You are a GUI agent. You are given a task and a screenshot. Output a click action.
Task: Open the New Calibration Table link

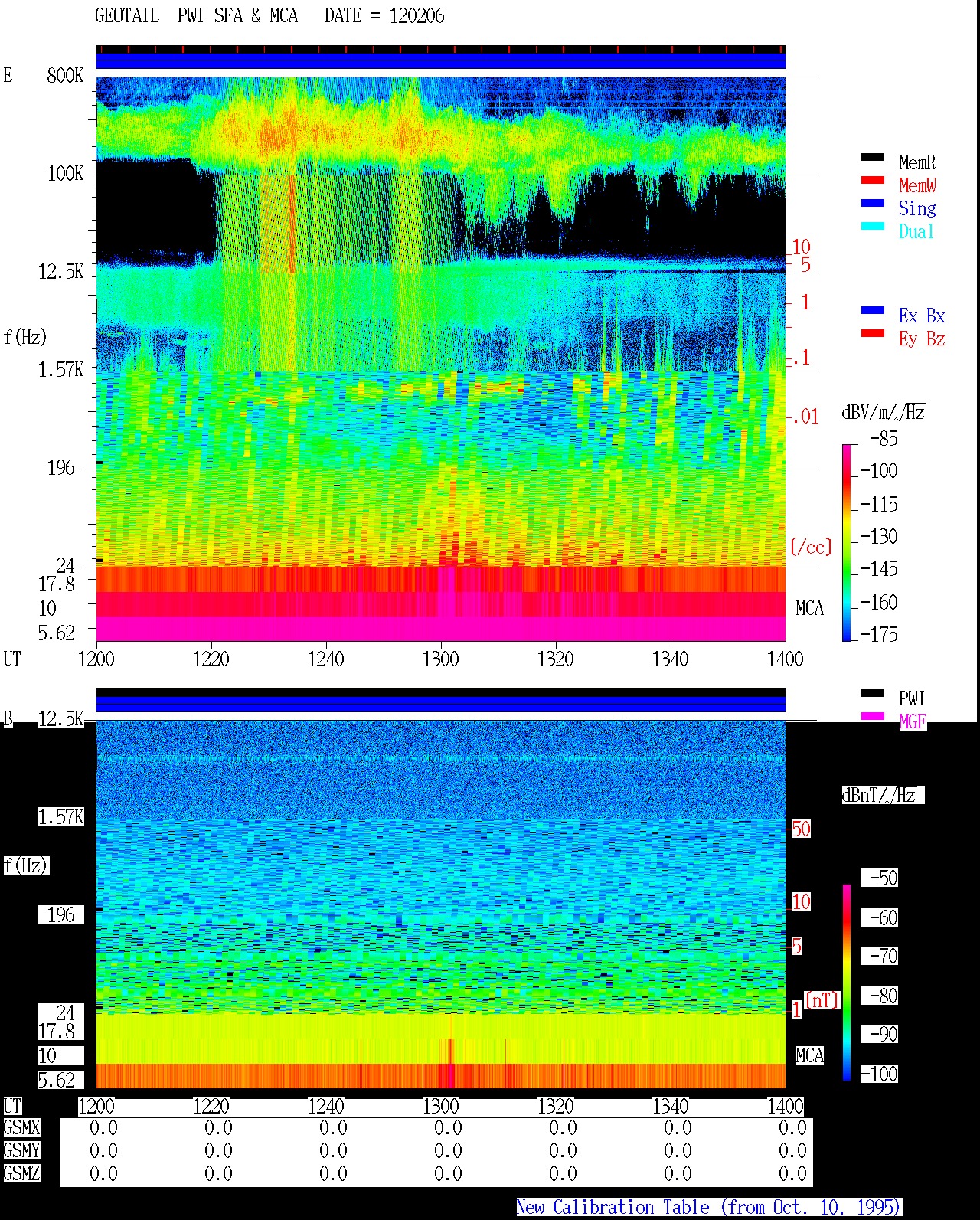tap(708, 1208)
